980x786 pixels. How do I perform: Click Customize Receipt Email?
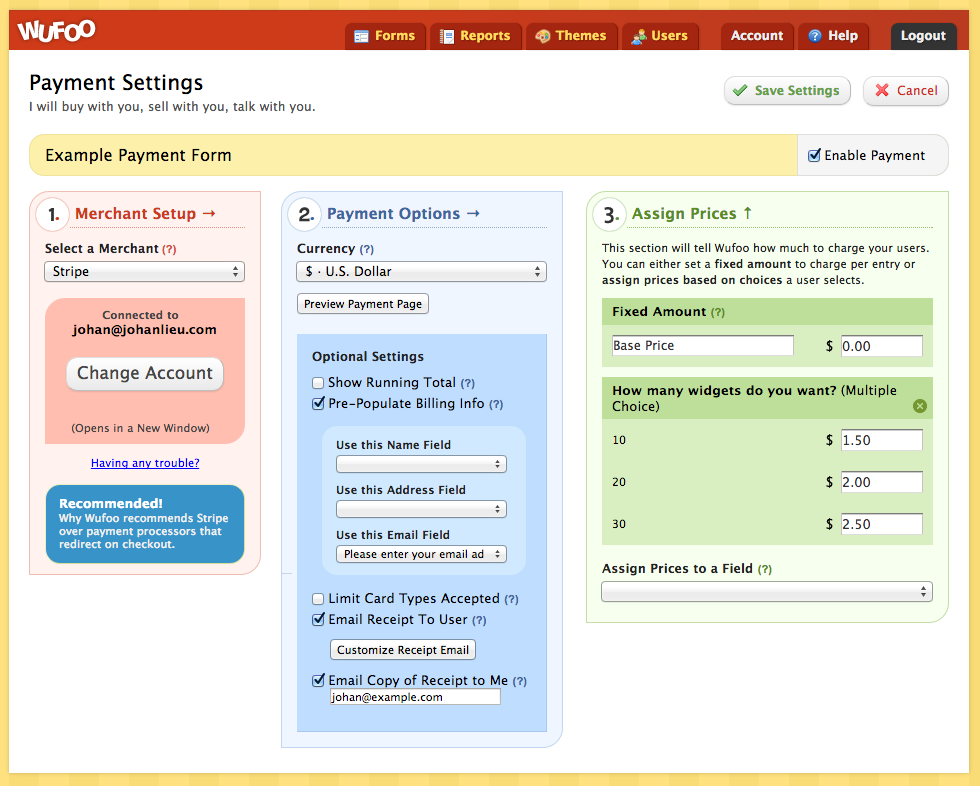click(x=402, y=650)
